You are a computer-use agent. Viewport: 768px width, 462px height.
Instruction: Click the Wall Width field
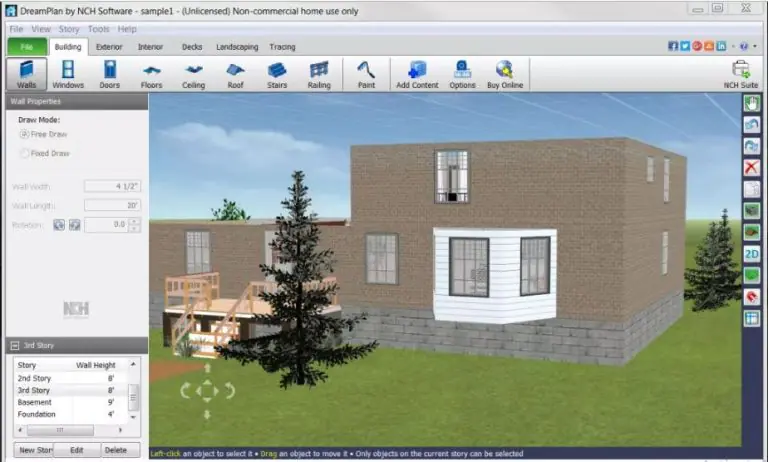coord(112,186)
